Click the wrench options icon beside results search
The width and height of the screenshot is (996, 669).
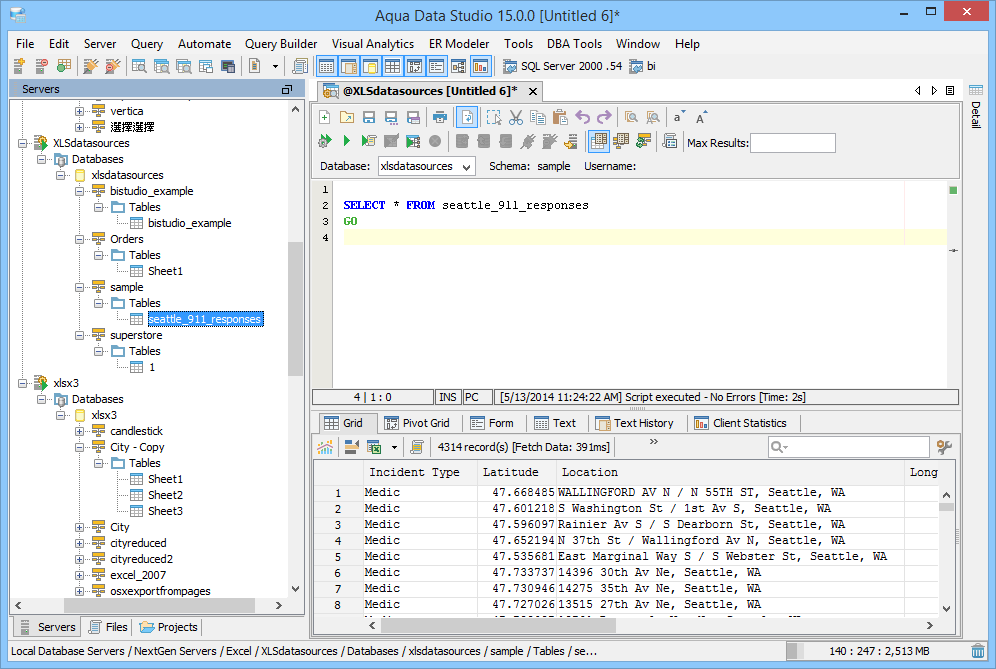945,447
